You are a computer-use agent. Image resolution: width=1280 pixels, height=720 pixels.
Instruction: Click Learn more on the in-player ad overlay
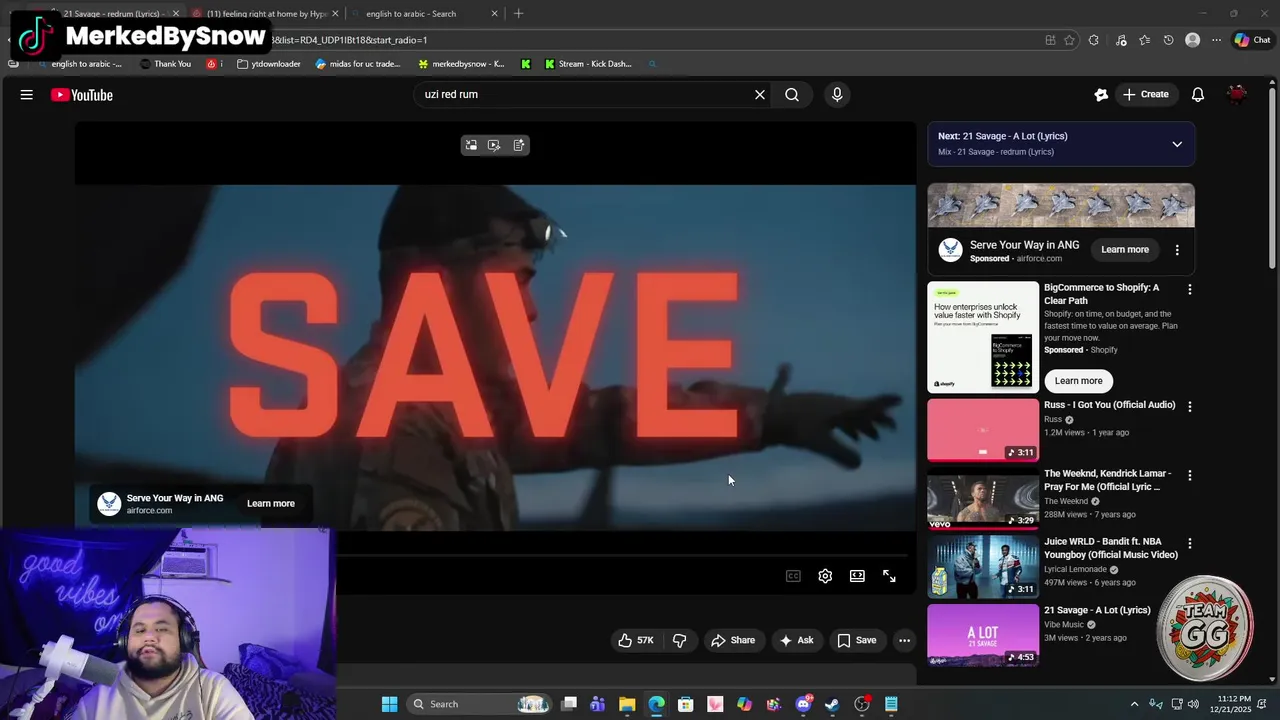(x=271, y=504)
